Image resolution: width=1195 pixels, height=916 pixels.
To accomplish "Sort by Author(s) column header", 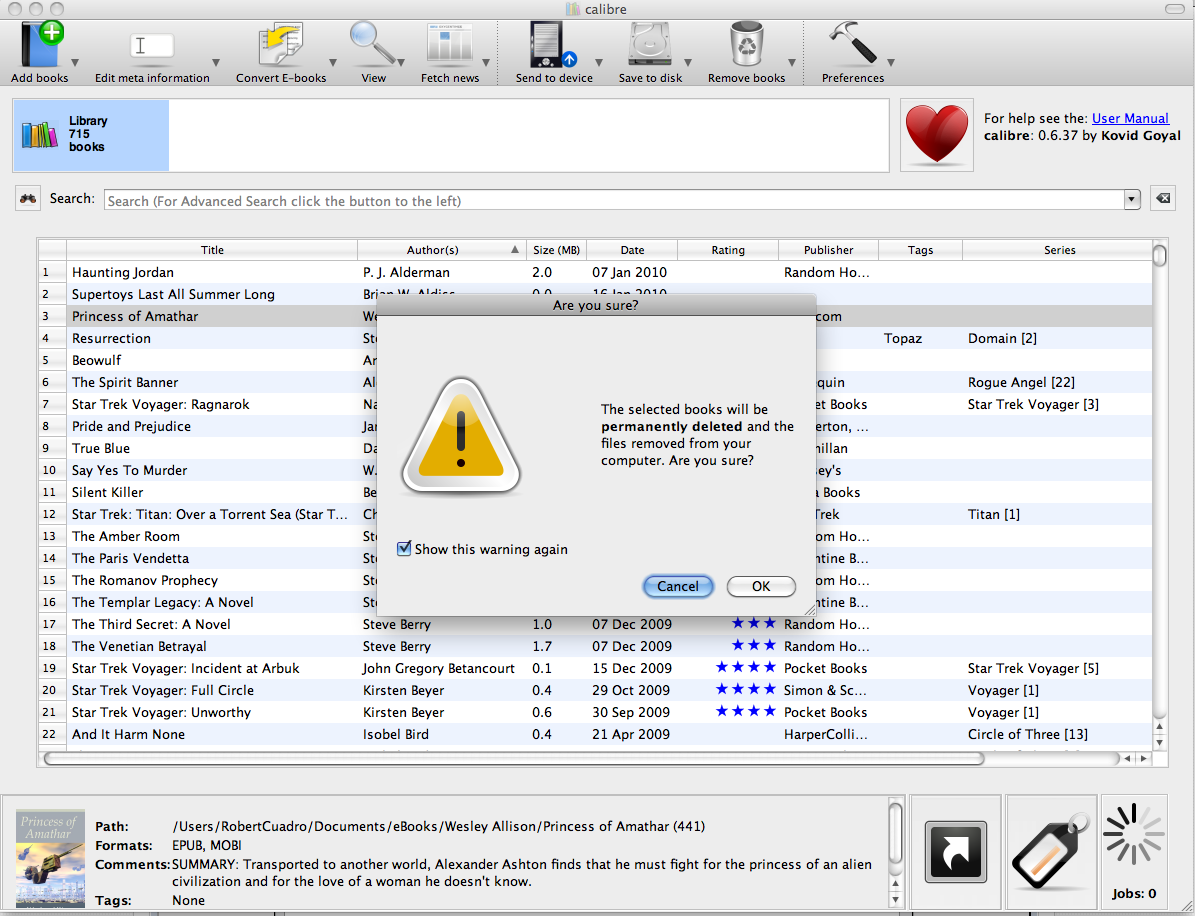I will tap(442, 250).
